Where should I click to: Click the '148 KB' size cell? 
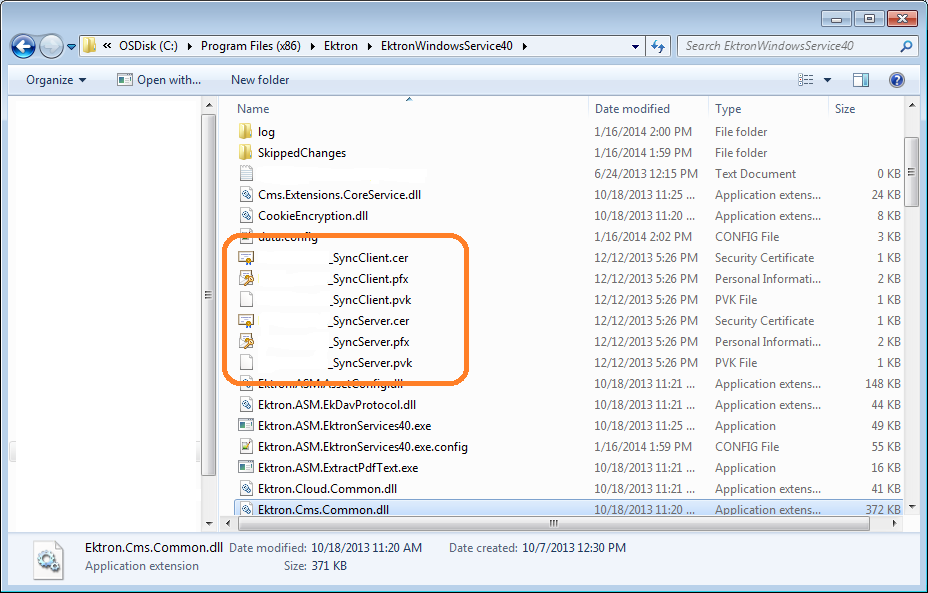(x=882, y=383)
